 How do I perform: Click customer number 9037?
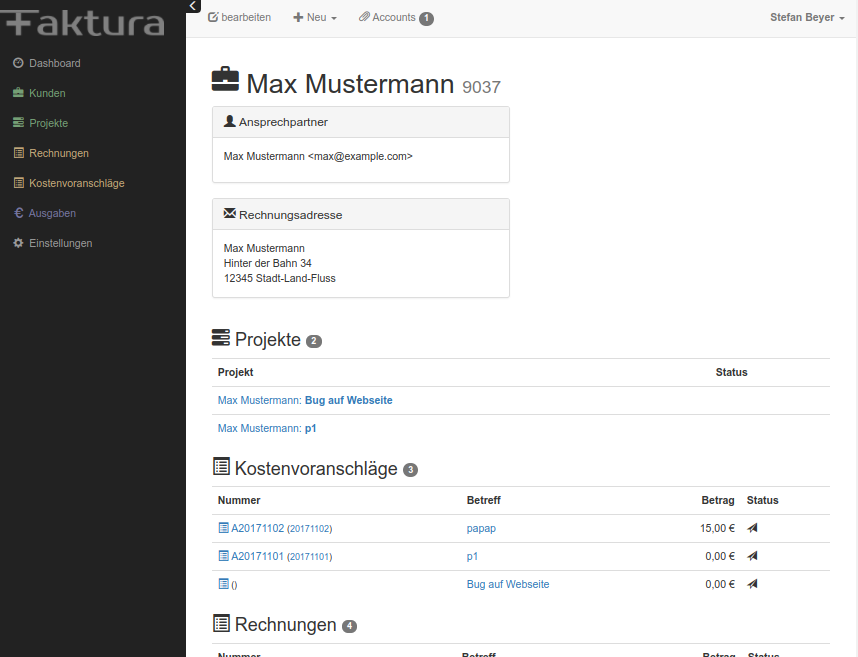coord(482,87)
